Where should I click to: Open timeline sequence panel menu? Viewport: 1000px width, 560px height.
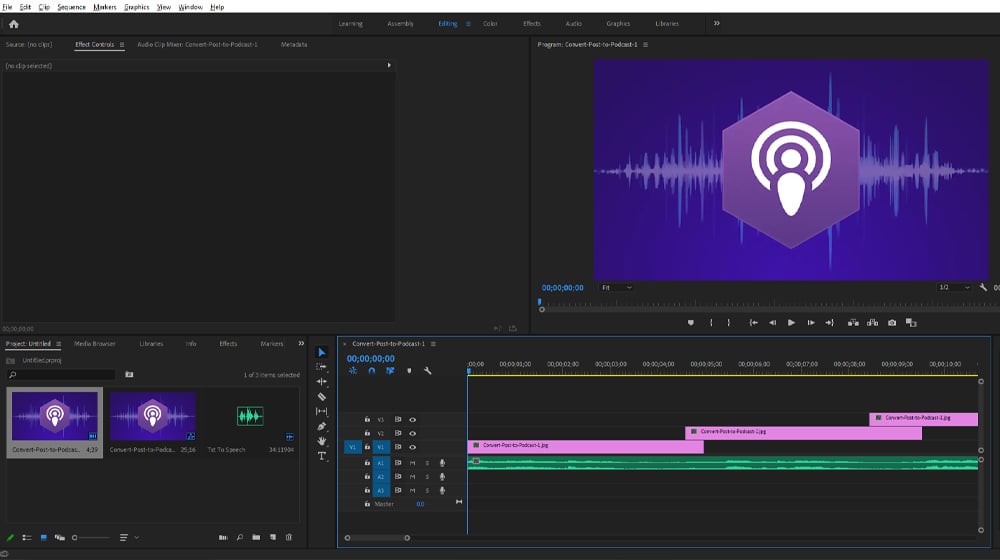click(x=433, y=344)
